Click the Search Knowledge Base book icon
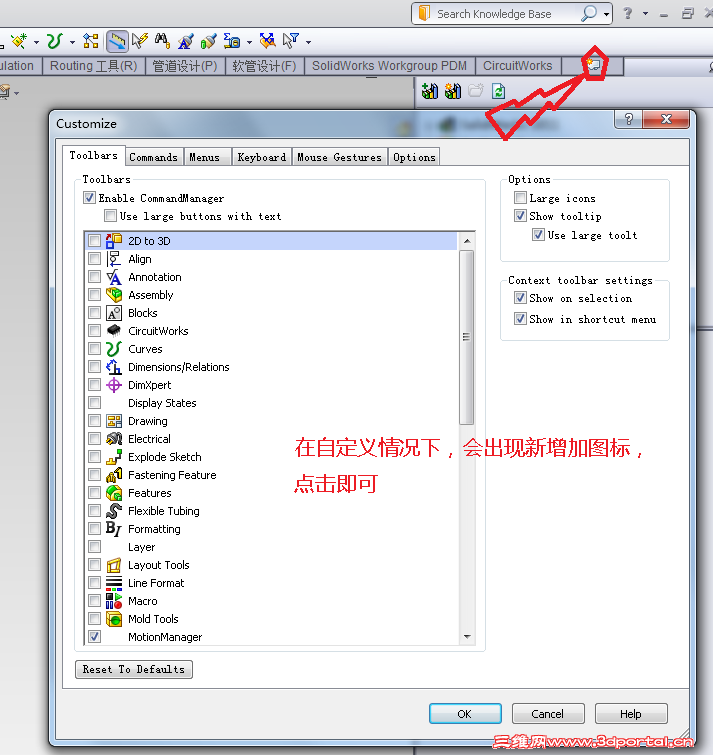Image resolution: width=713 pixels, height=755 pixels. pyautogui.click(x=424, y=13)
